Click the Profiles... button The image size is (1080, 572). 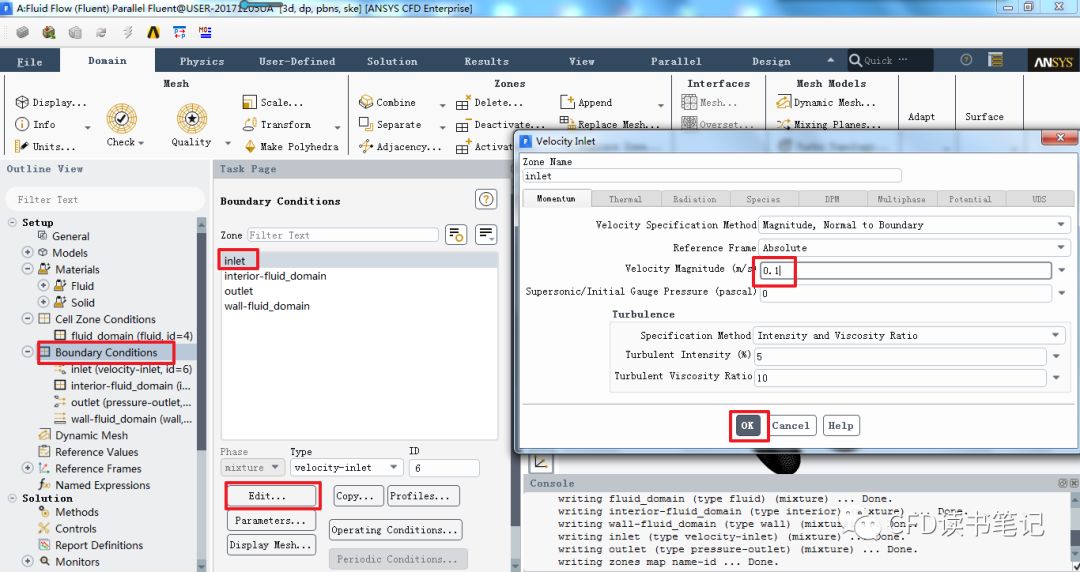(423, 496)
